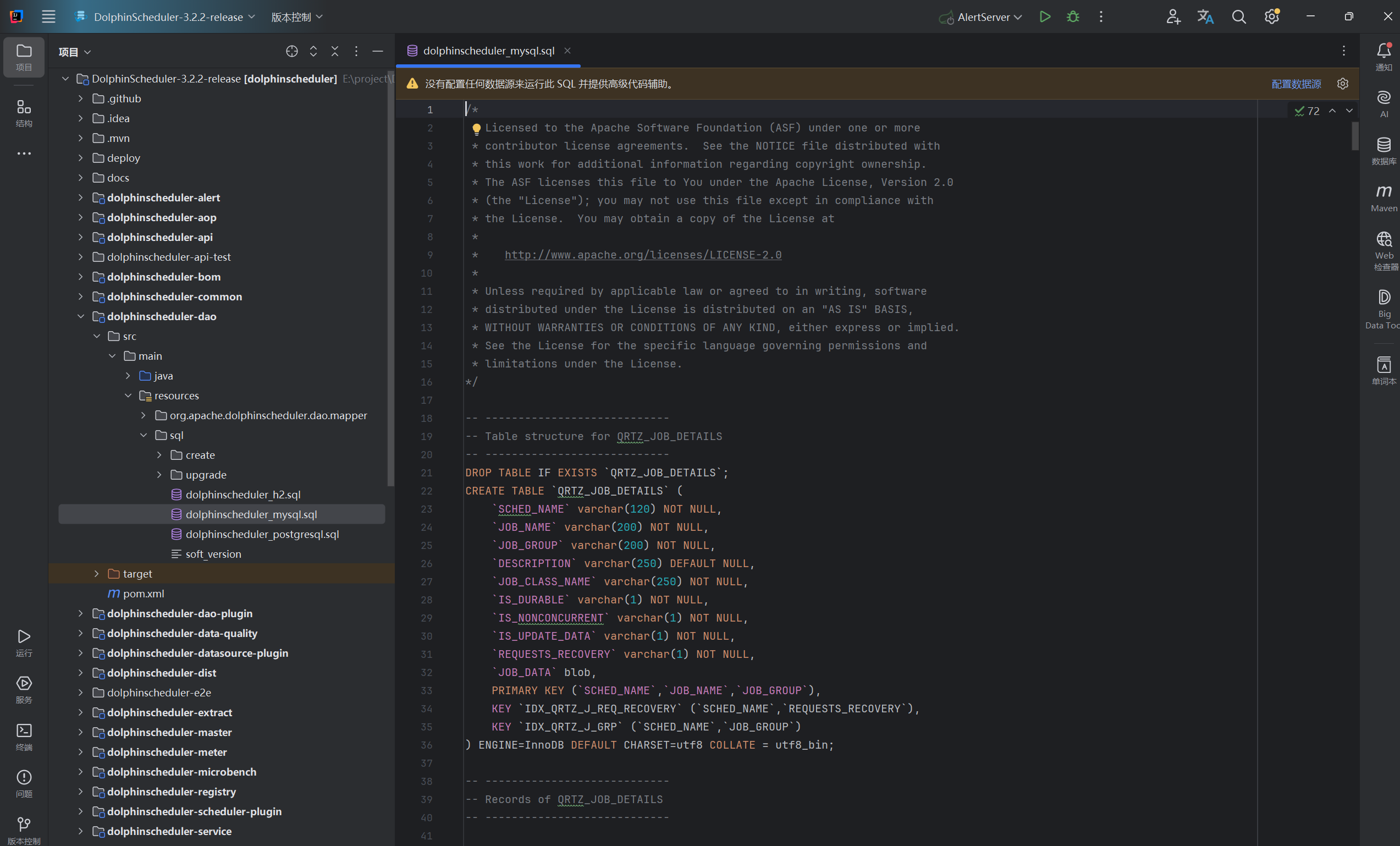Viewport: 1400px width, 846px height.
Task: Collapse the dolphinscheduler-dao folder
Action: coord(80,316)
